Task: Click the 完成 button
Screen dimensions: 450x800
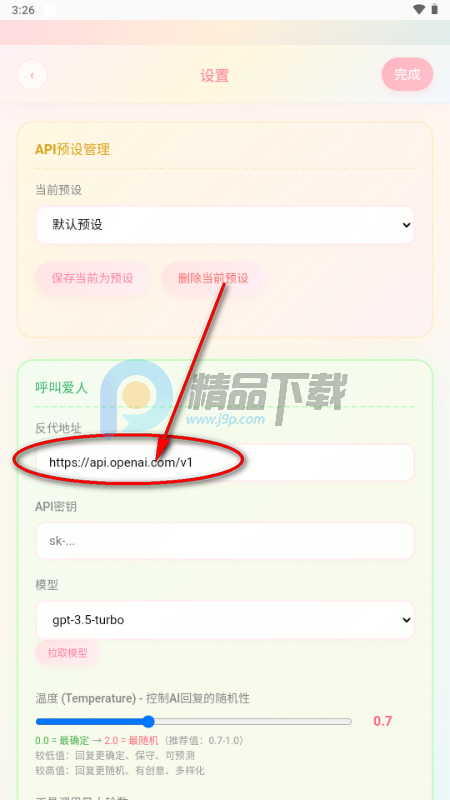Action: click(x=407, y=74)
